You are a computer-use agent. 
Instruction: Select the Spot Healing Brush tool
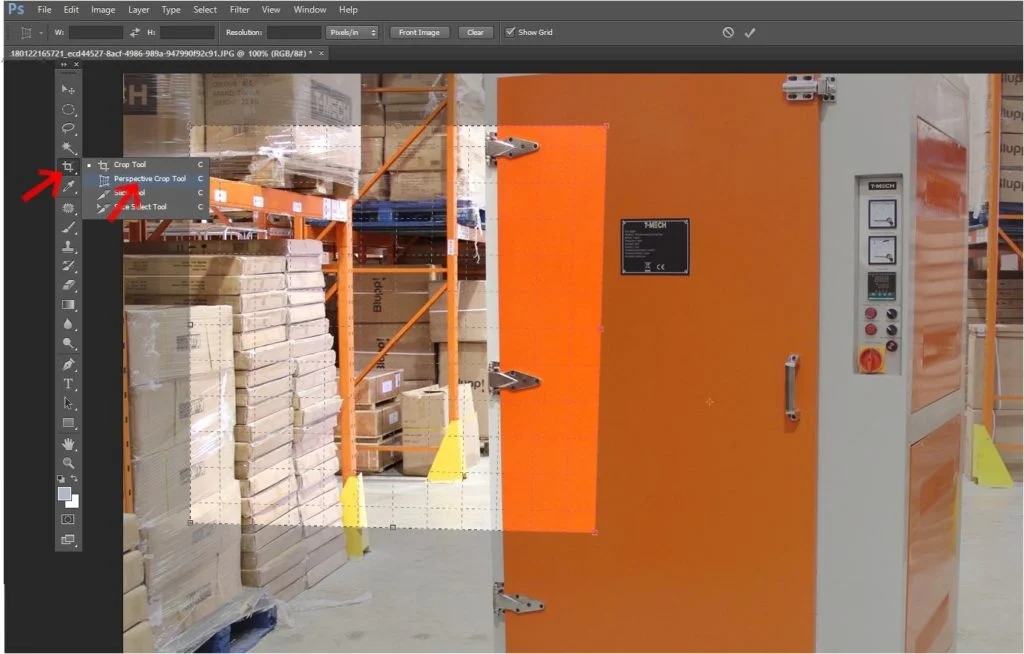(x=68, y=208)
